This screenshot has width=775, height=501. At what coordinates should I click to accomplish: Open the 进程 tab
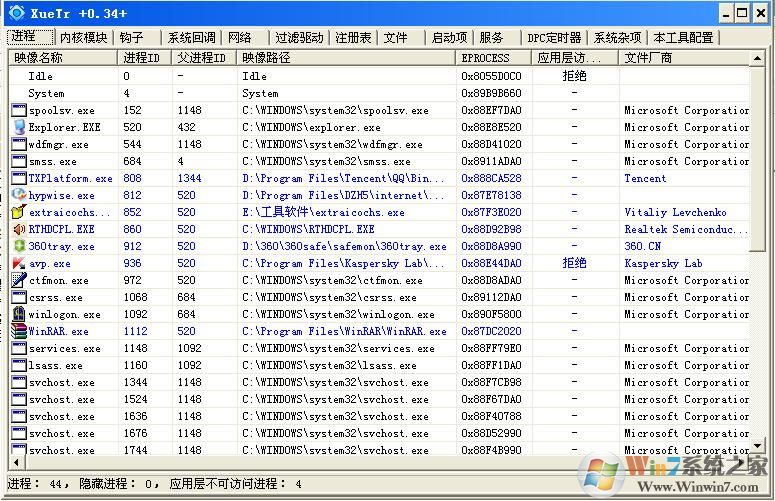[x=30, y=37]
